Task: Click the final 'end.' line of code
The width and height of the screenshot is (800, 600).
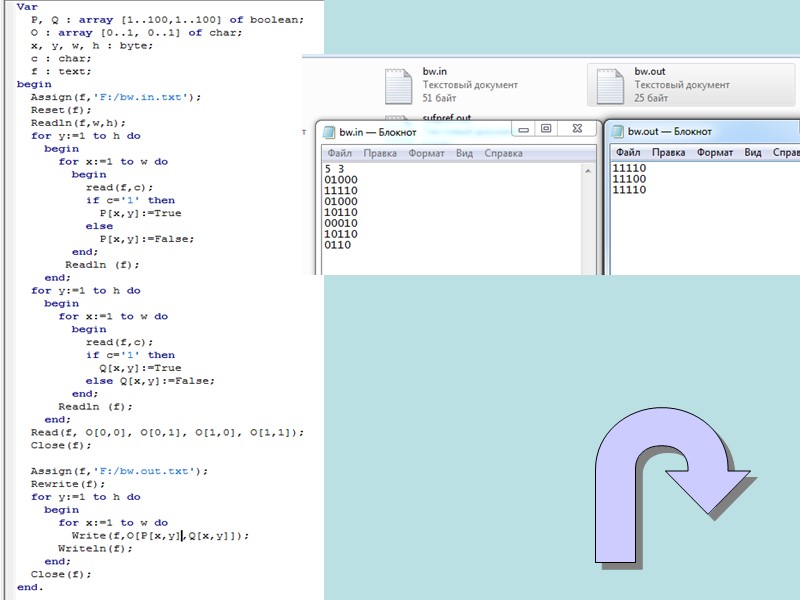Action: click(30, 587)
